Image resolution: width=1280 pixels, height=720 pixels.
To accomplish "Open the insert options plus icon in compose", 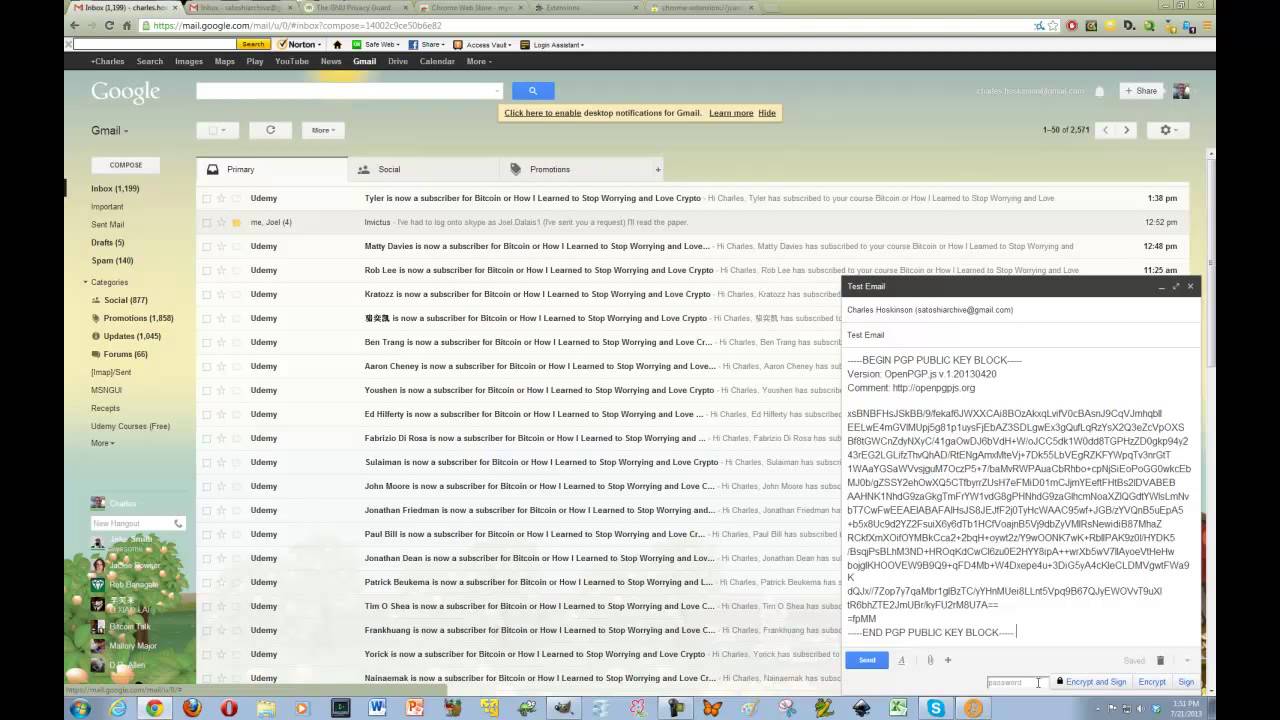I will click(x=948, y=660).
